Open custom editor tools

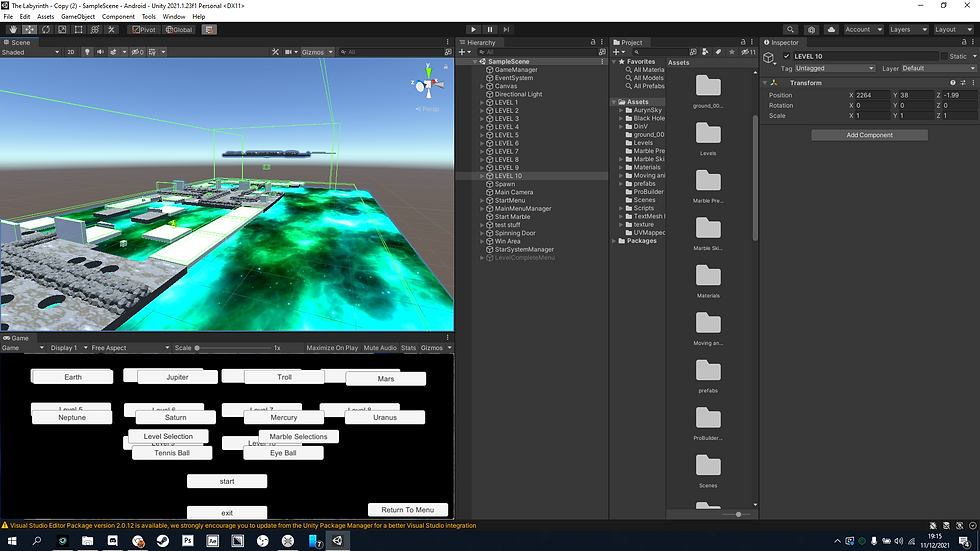pos(111,29)
